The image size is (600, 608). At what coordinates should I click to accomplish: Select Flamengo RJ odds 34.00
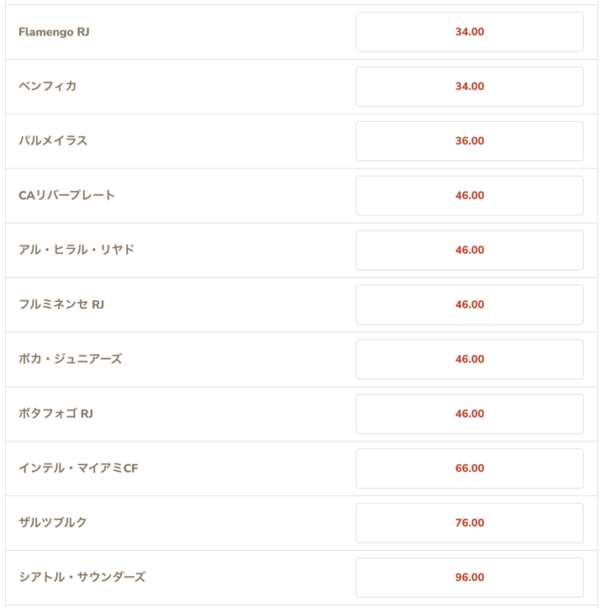469,32
